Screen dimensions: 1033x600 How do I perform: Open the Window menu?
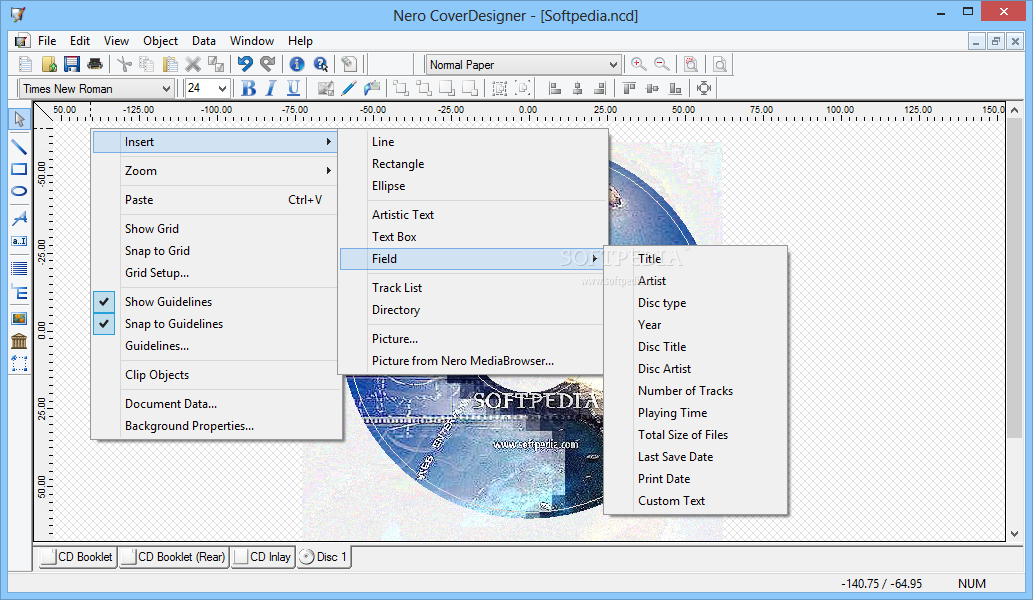pos(252,41)
